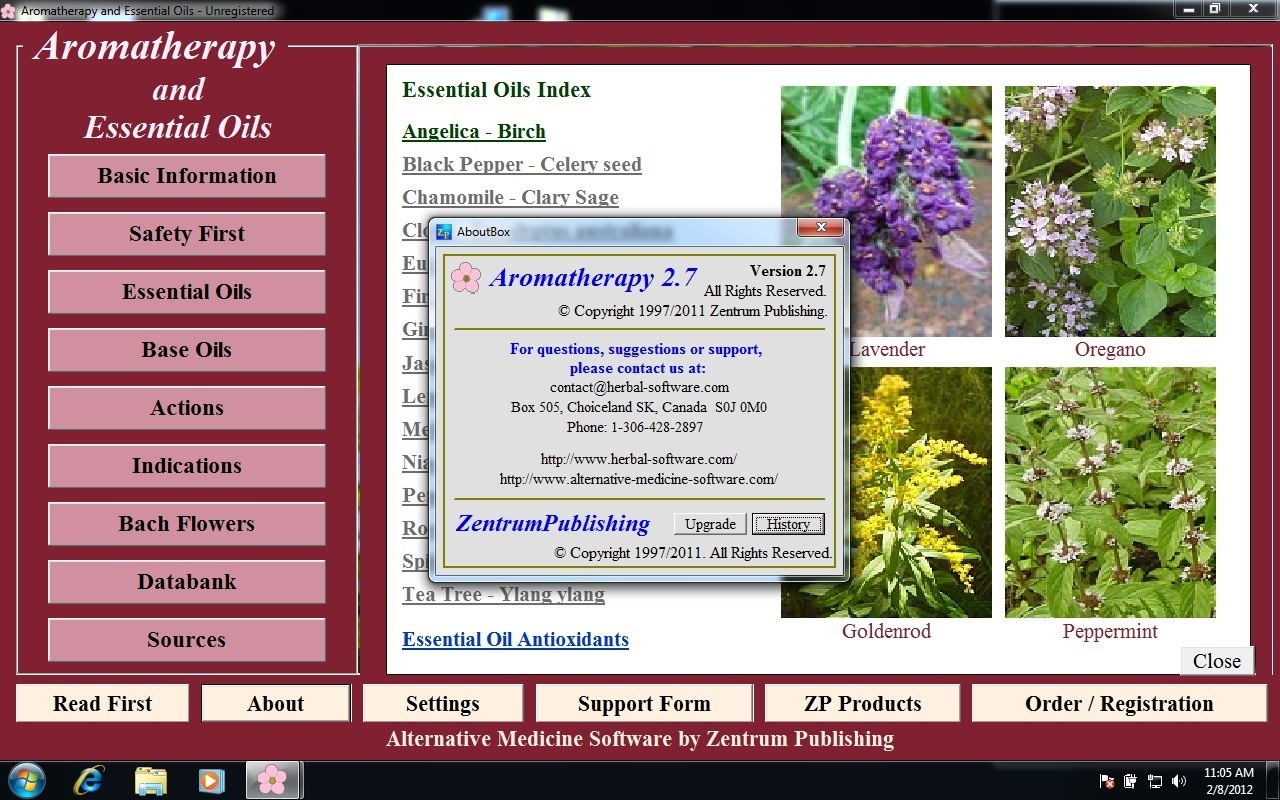Screen dimensions: 1280x800
Task: Select the Aromatherapy flower icon in taskbar
Action: click(x=272, y=780)
